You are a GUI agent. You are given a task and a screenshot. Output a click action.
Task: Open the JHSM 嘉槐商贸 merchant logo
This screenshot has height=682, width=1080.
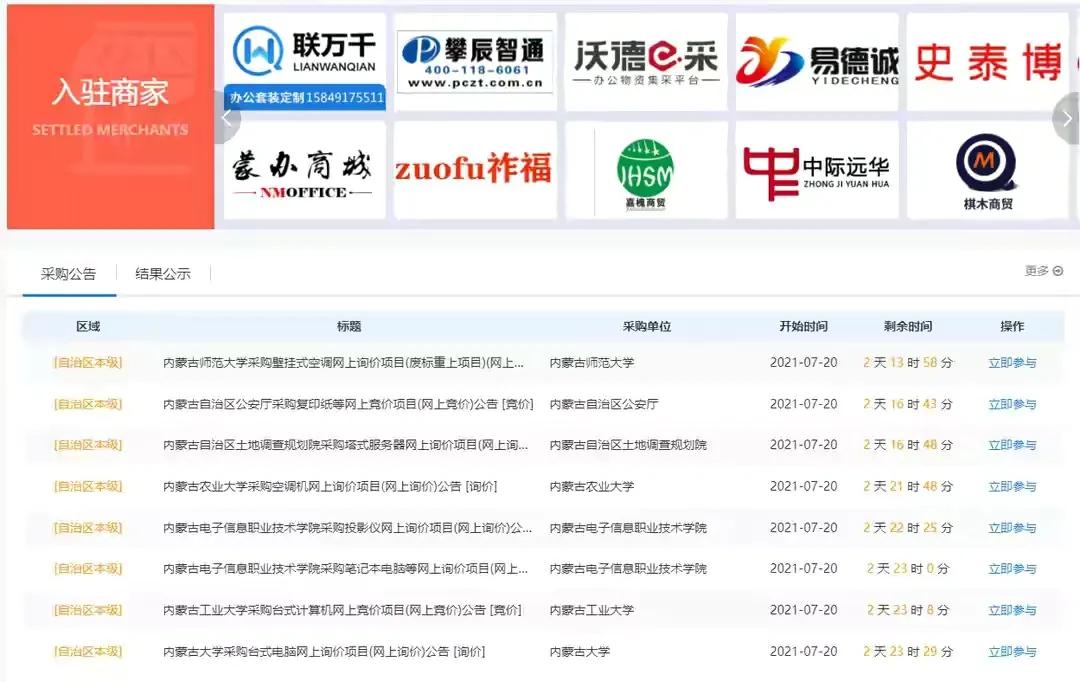pyautogui.click(x=646, y=170)
